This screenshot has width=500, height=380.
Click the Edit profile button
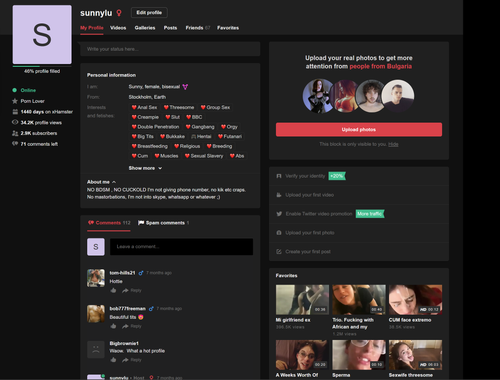(149, 13)
